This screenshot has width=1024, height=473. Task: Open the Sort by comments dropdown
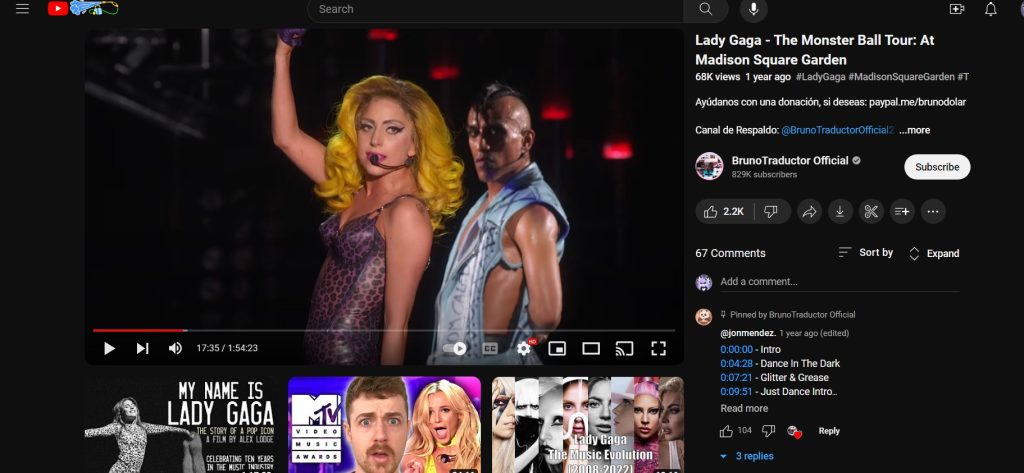(x=866, y=253)
